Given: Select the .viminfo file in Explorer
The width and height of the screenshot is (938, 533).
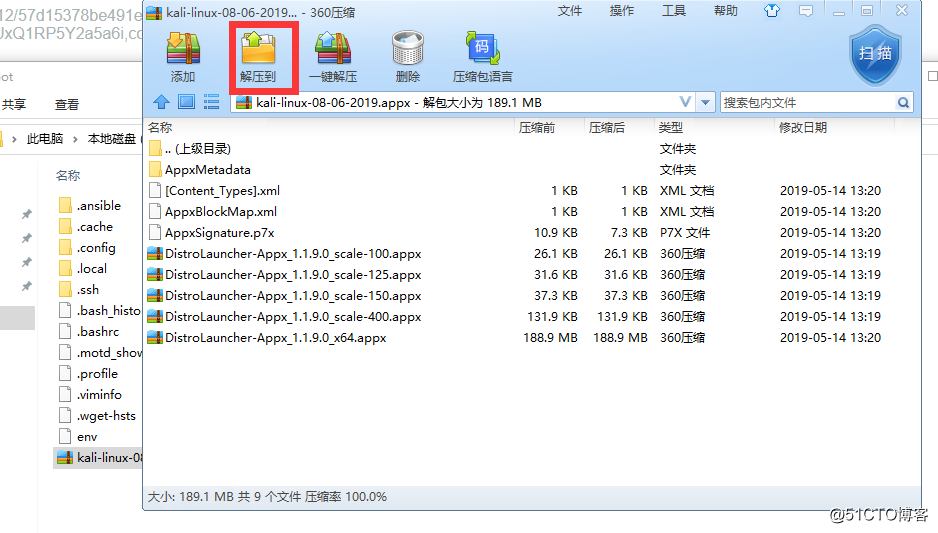Looking at the screenshot, I should tap(90, 394).
